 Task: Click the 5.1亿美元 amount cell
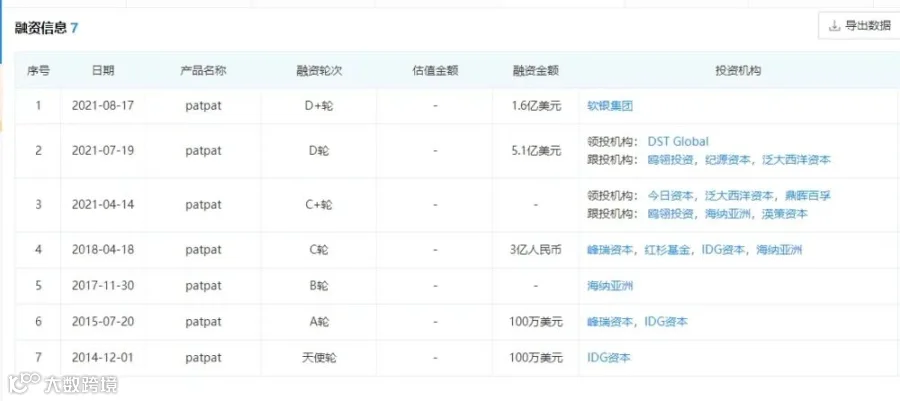pos(536,151)
